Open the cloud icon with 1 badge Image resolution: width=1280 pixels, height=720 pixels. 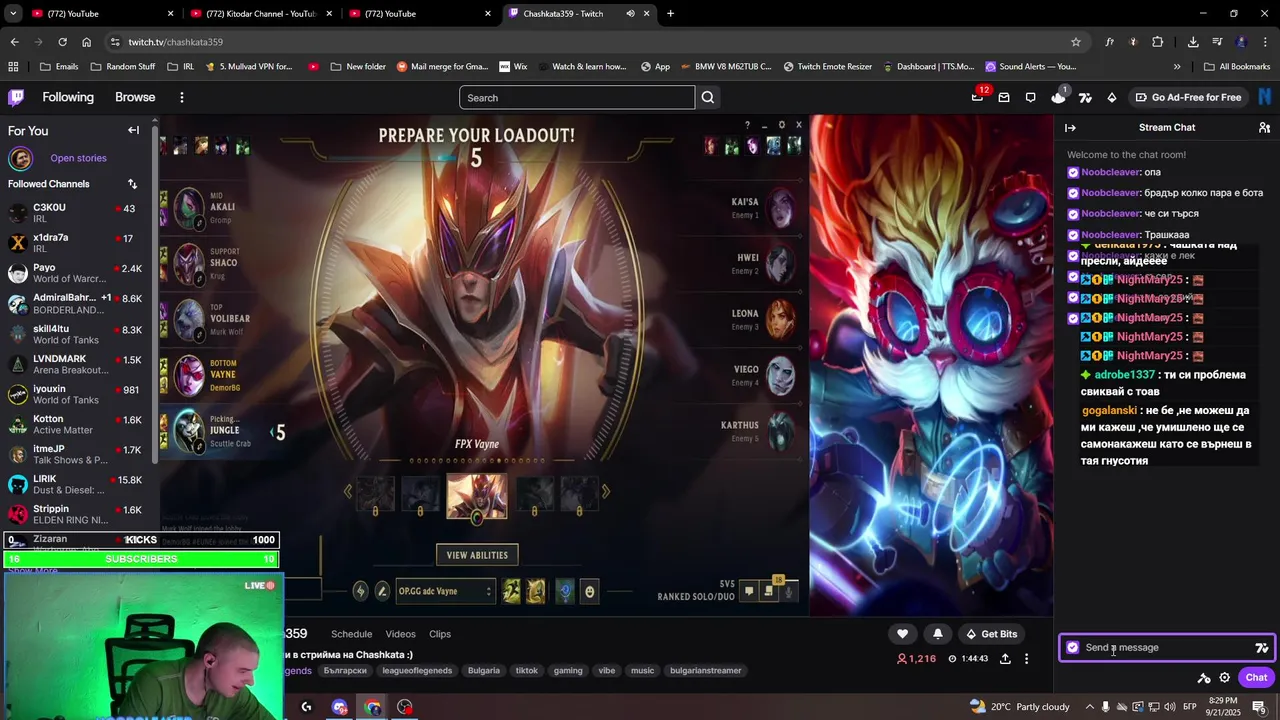(x=1059, y=97)
